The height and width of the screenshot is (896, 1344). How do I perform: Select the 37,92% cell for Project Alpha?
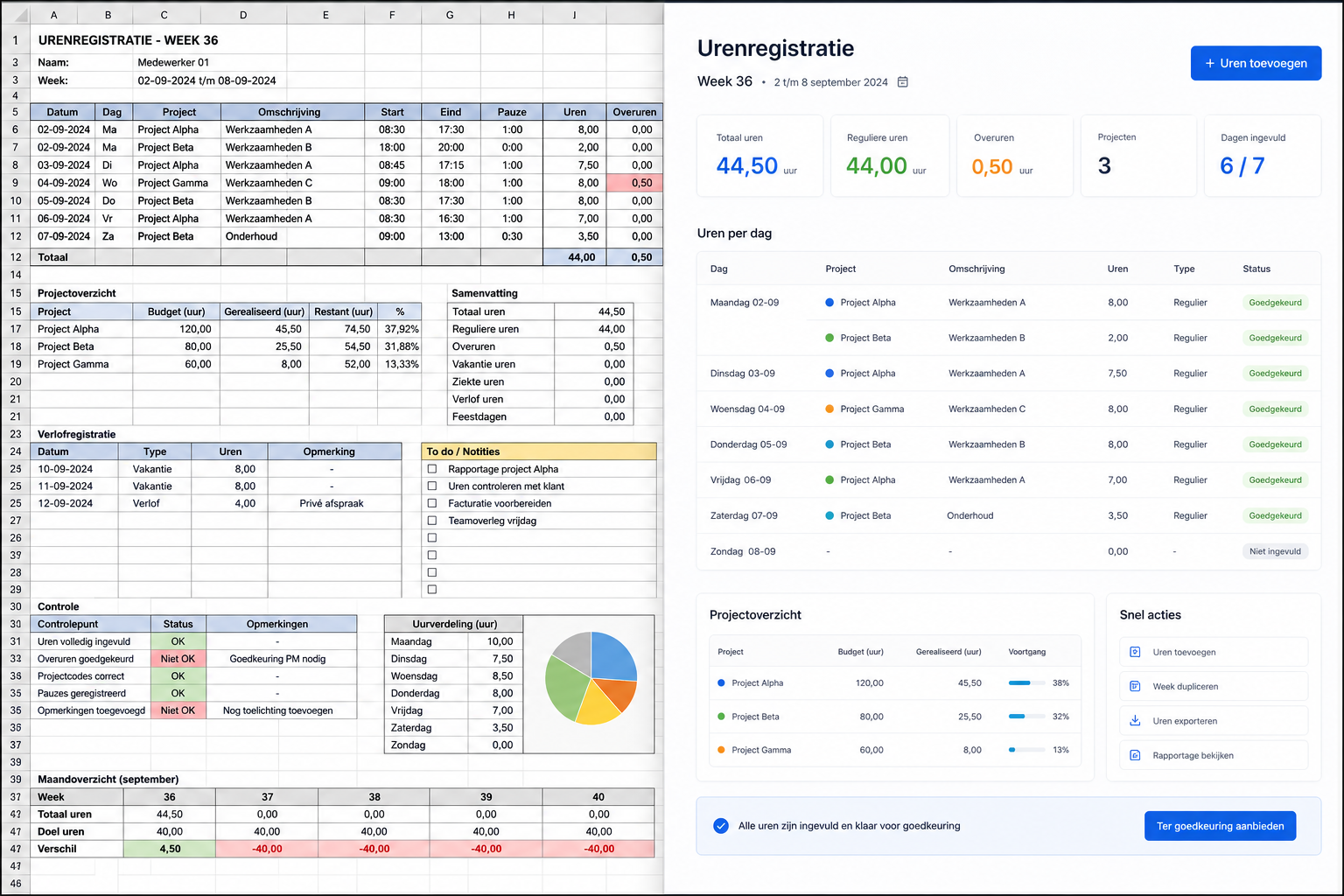click(400, 329)
